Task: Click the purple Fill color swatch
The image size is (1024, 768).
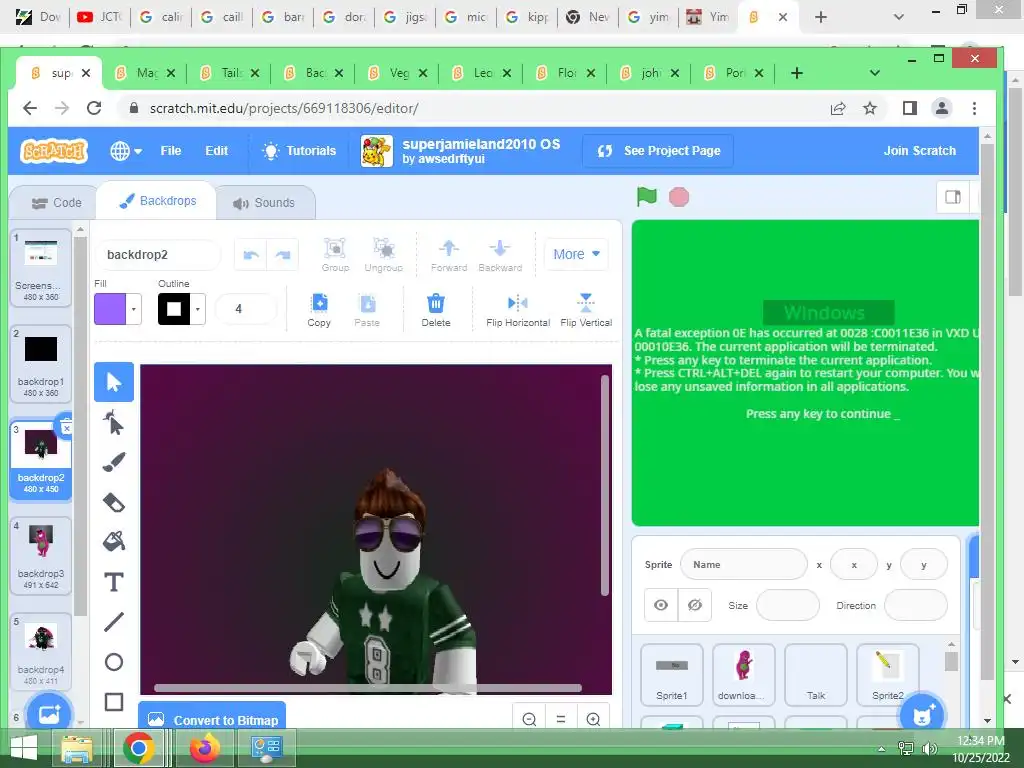Action: (110, 309)
